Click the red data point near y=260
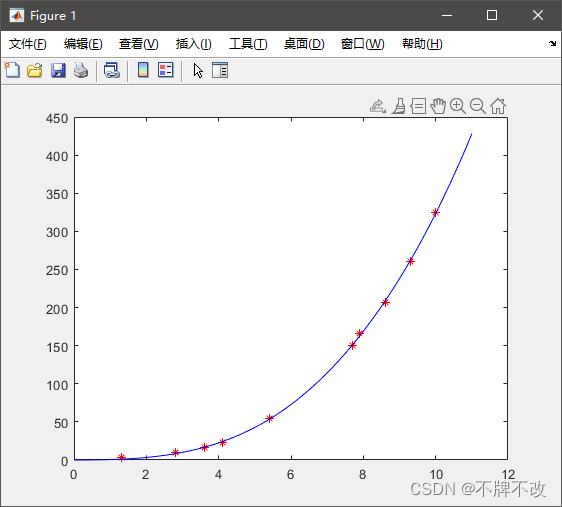 click(410, 262)
